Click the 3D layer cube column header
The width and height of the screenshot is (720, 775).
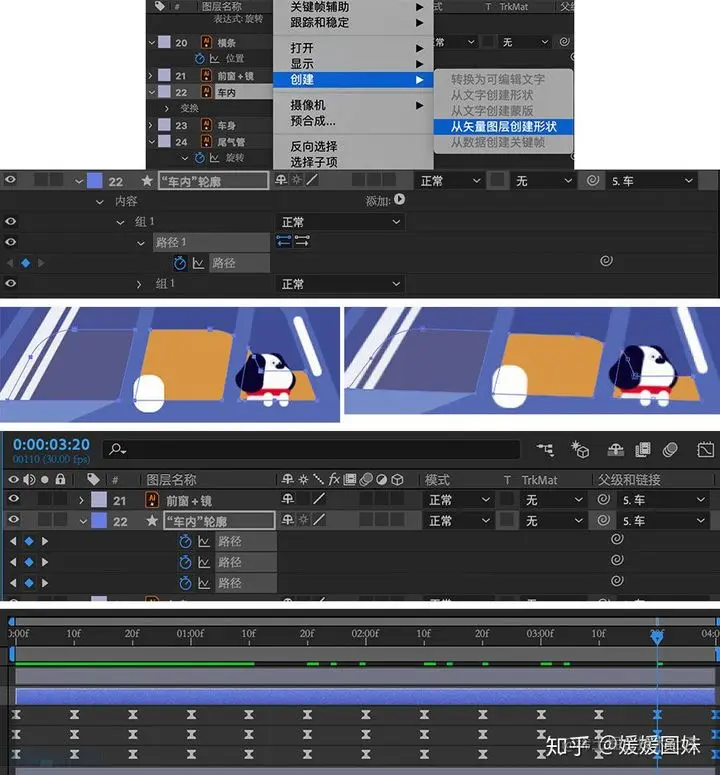click(x=397, y=479)
